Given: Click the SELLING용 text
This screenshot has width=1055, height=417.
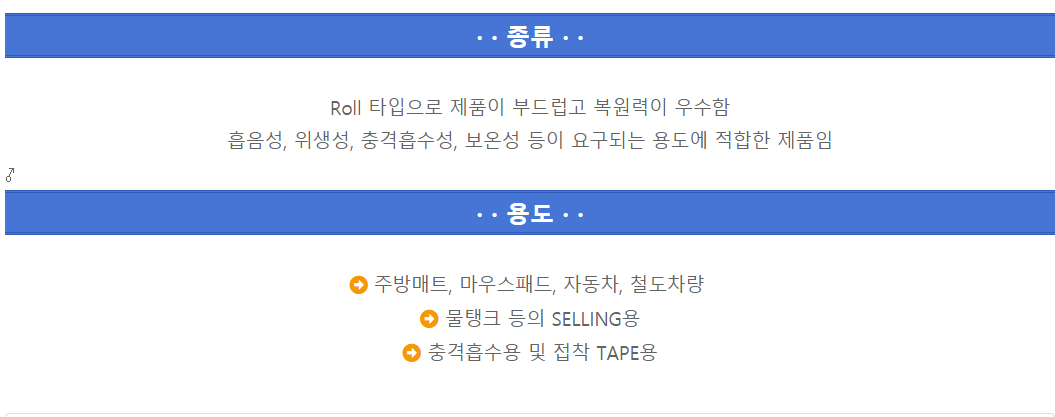Looking at the screenshot, I should [595, 319].
